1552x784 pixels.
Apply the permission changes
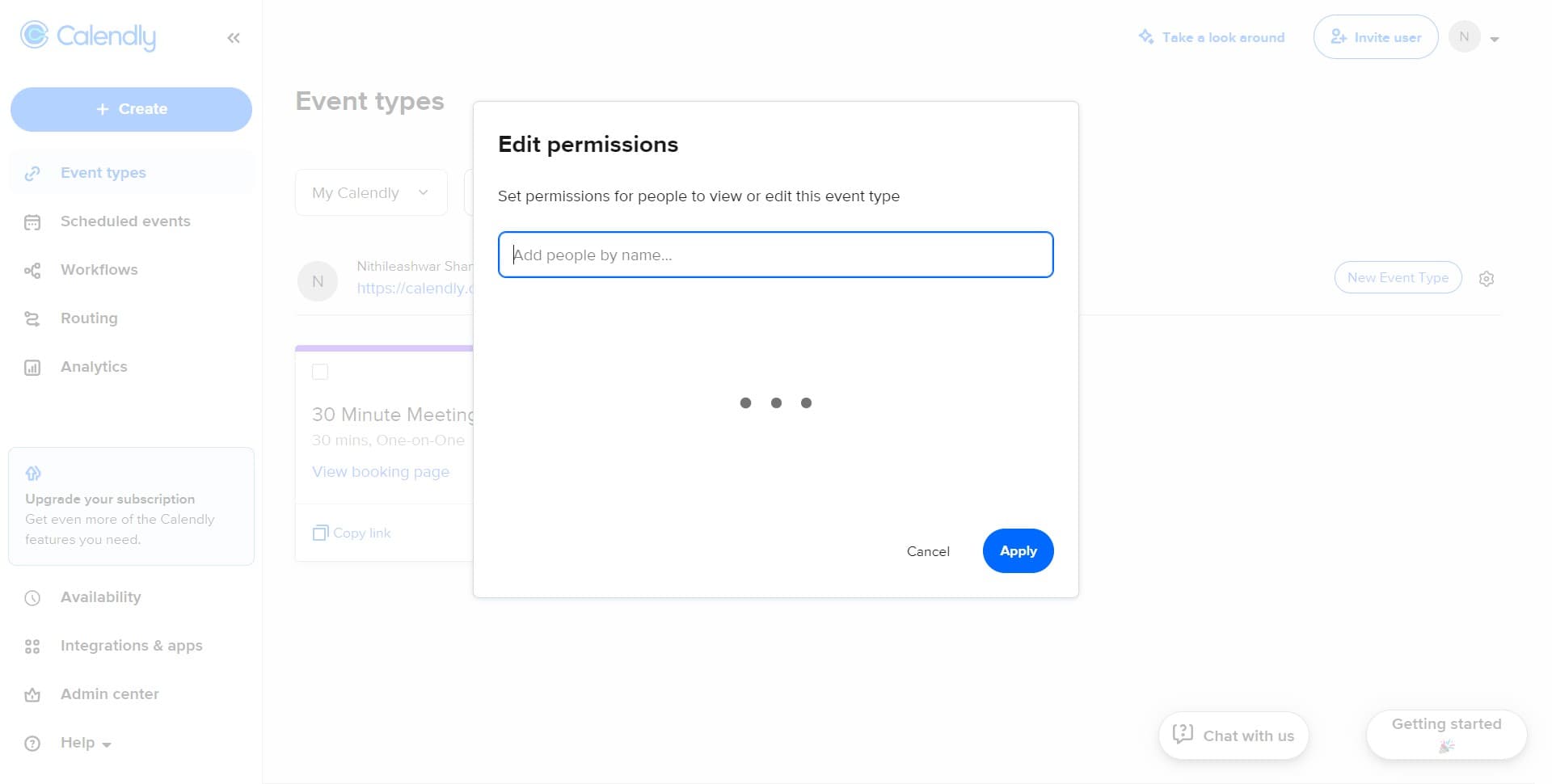(x=1018, y=550)
